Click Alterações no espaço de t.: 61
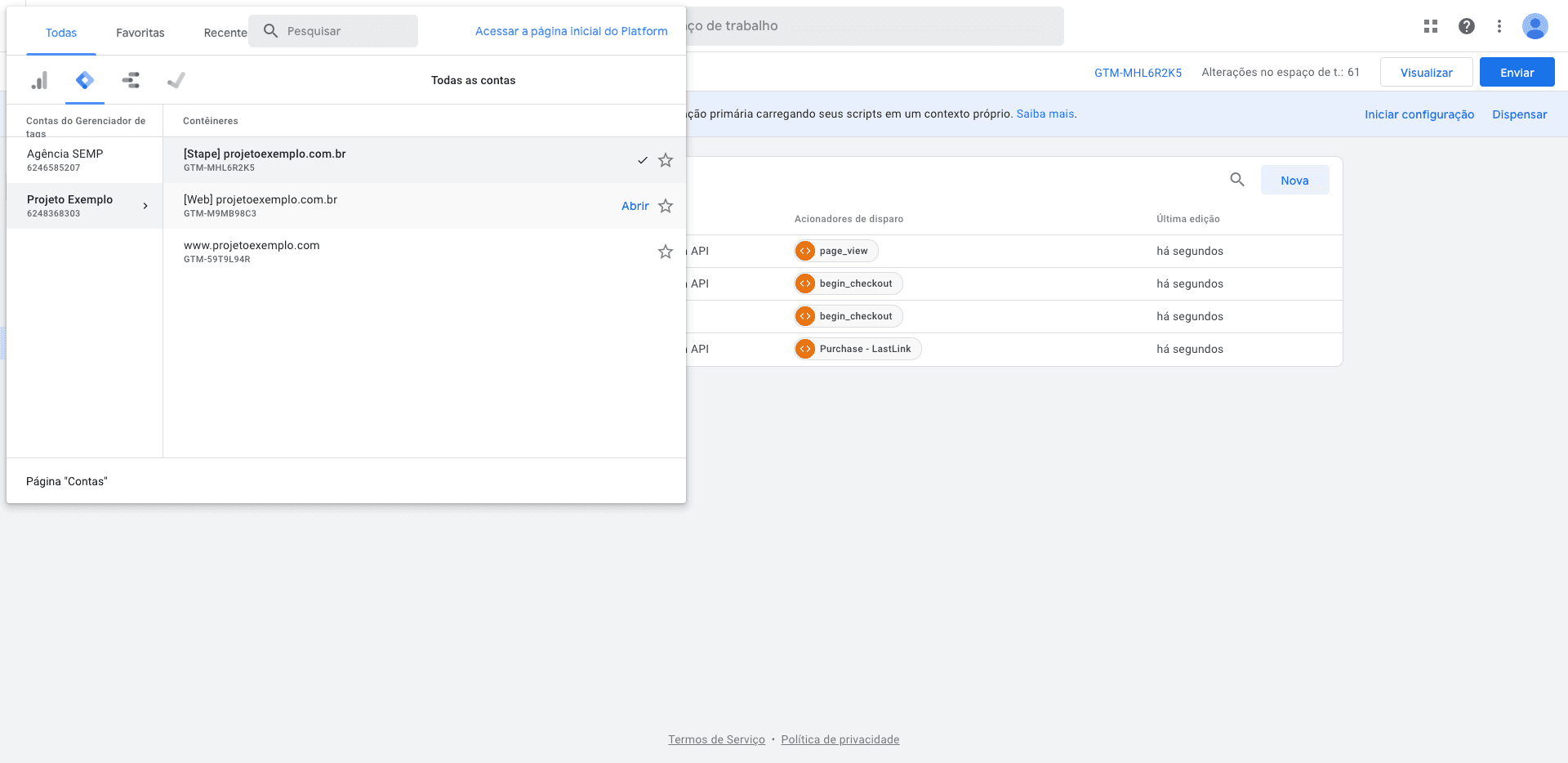The width and height of the screenshot is (1568, 763). click(x=1281, y=72)
